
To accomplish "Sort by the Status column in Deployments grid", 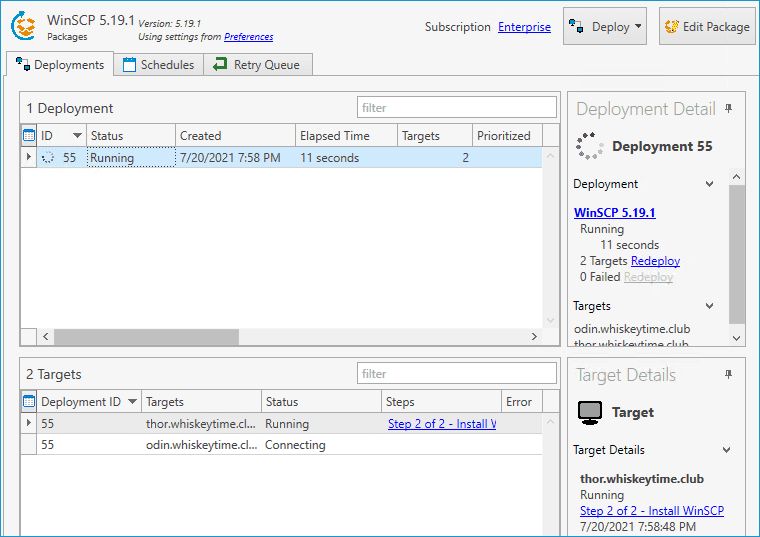I will (130, 136).
